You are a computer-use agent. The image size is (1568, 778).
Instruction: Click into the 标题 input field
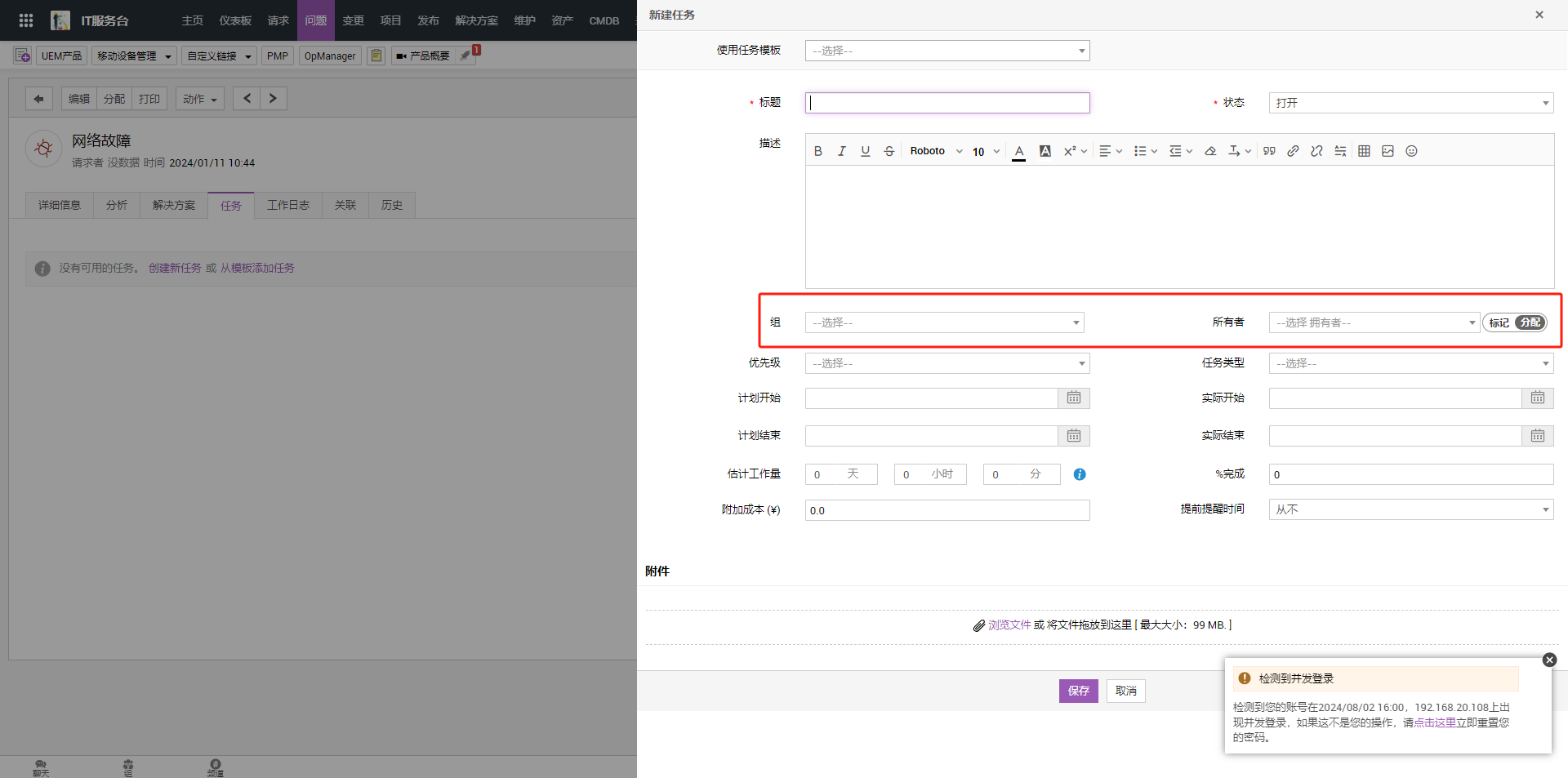(x=947, y=103)
